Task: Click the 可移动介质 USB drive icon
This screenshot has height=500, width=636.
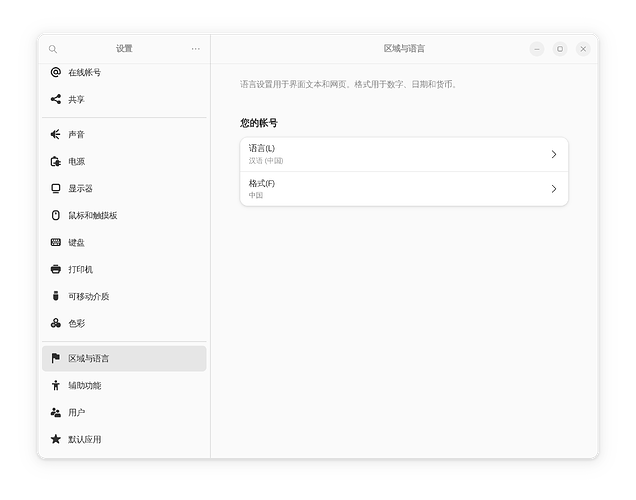Action: [56, 296]
